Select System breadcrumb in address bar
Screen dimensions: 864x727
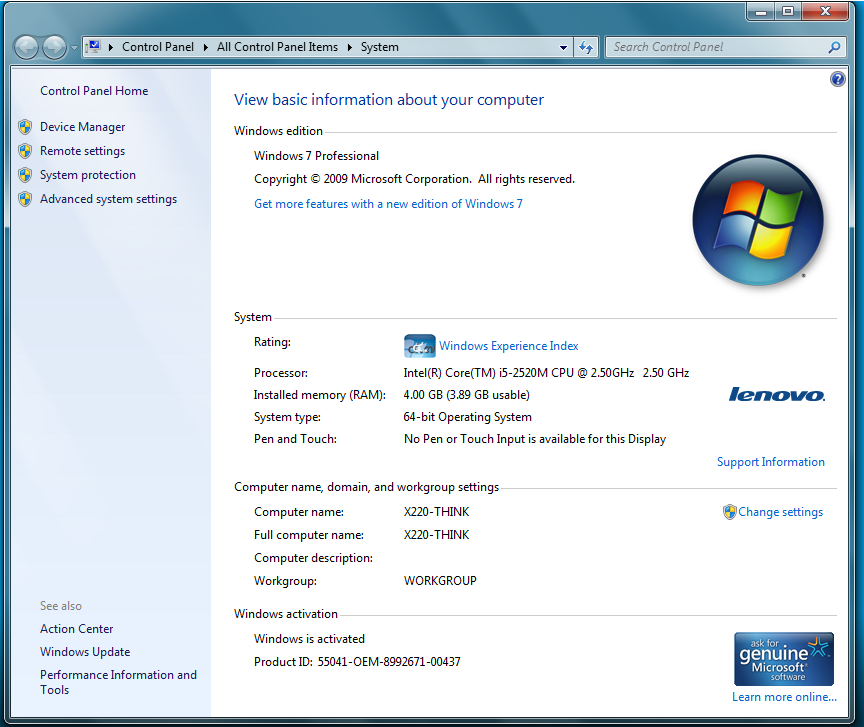379,47
